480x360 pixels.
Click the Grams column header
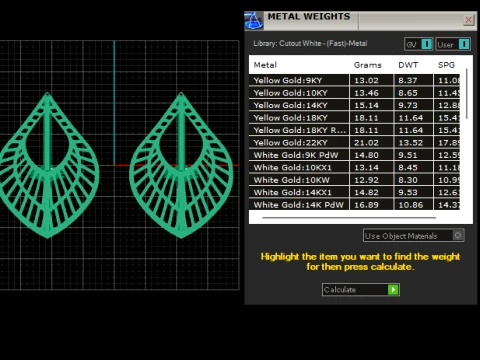[x=368, y=65]
